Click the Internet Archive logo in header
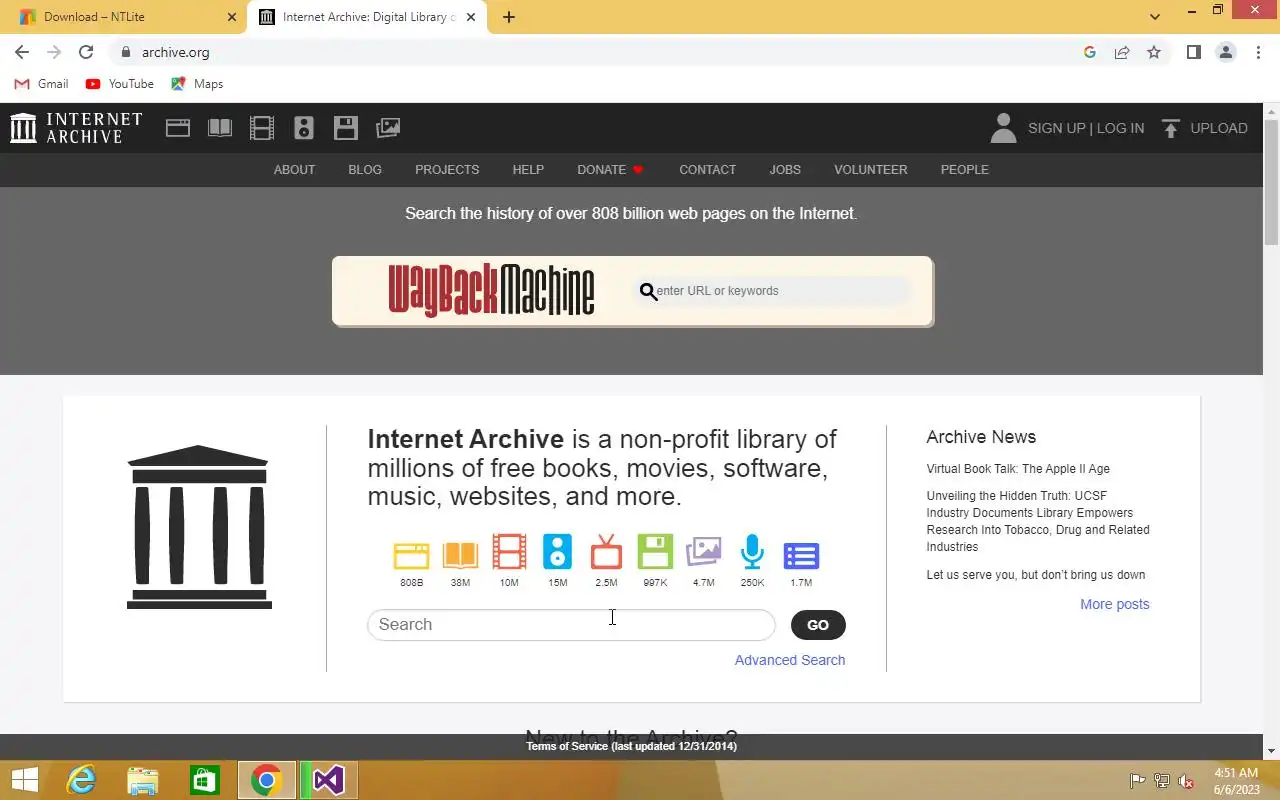The height and width of the screenshot is (800, 1280). pyautogui.click(x=76, y=128)
